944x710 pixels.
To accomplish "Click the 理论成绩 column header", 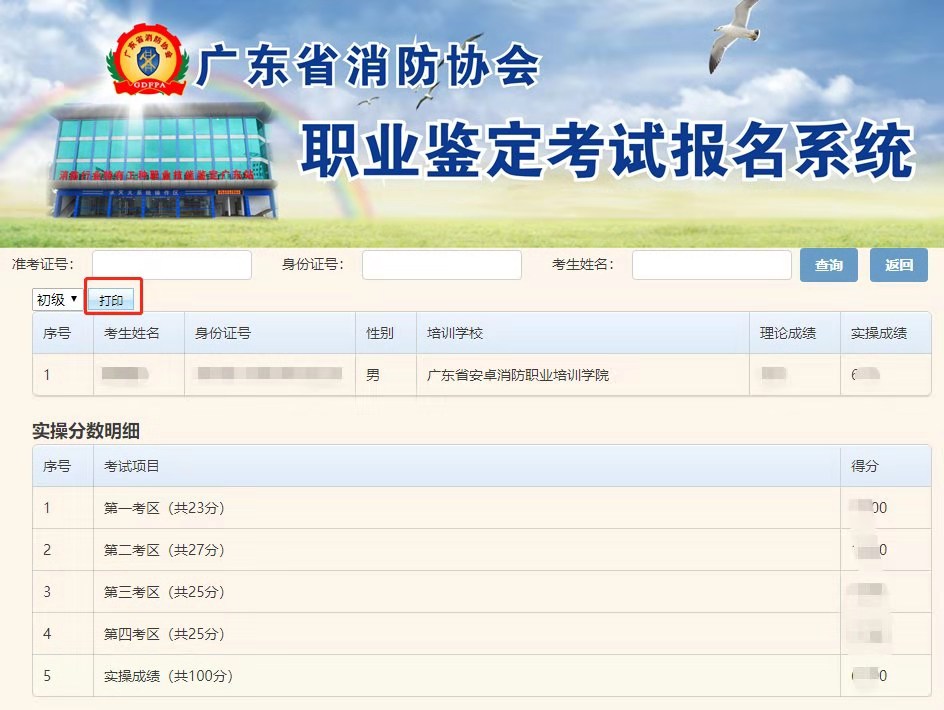I will click(787, 333).
